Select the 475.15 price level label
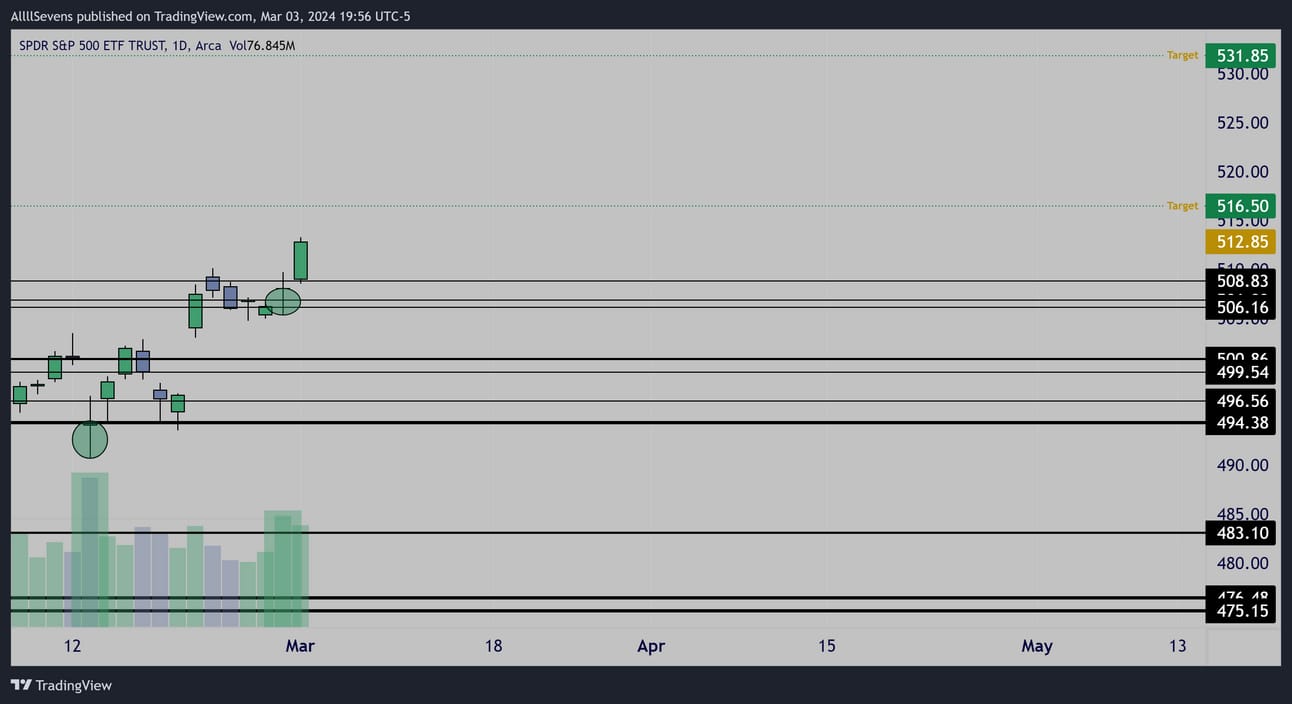This screenshot has width=1292, height=704. 1241,611
